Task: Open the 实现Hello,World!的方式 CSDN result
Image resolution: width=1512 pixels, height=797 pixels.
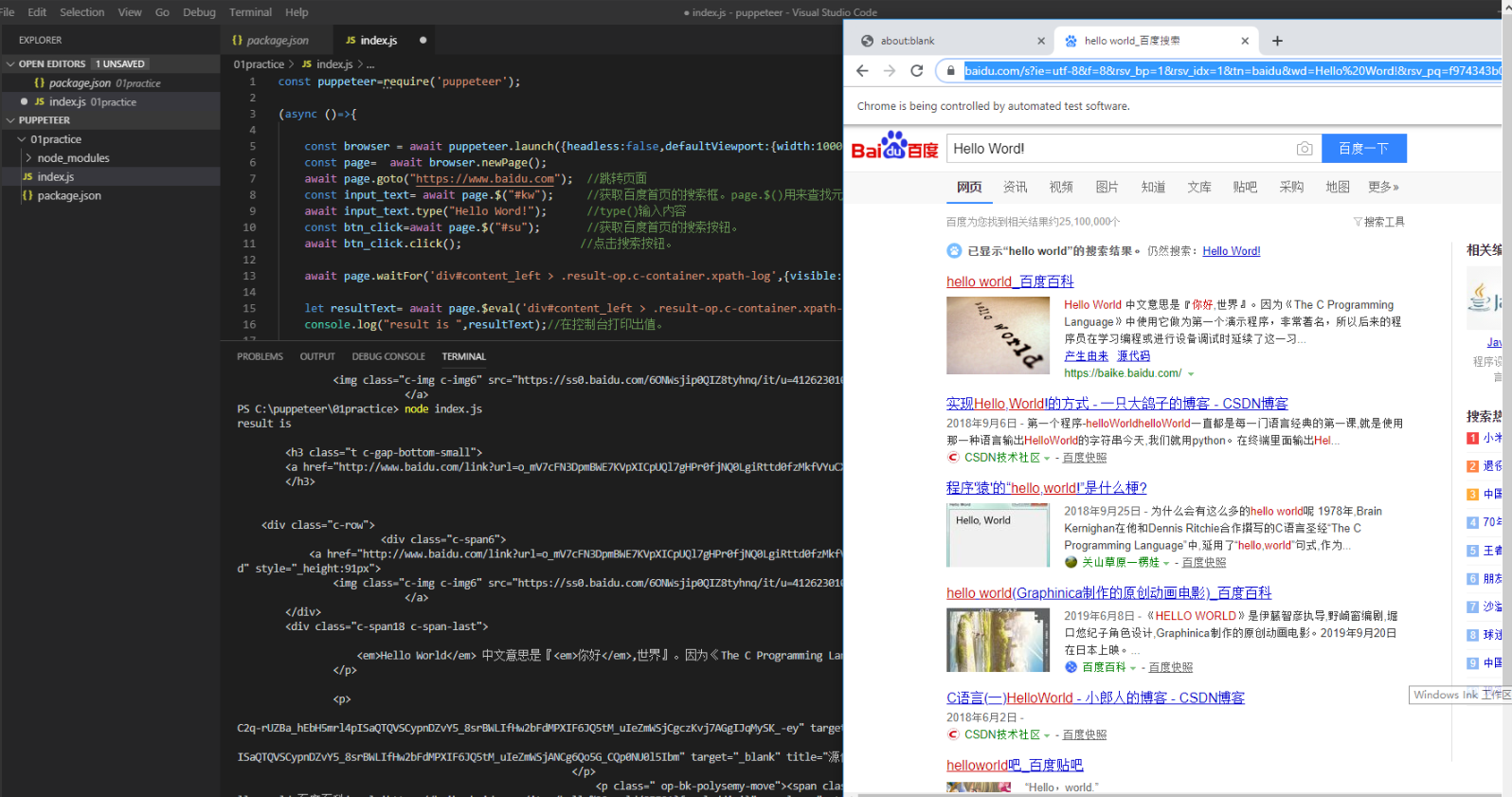Action: 1117,404
